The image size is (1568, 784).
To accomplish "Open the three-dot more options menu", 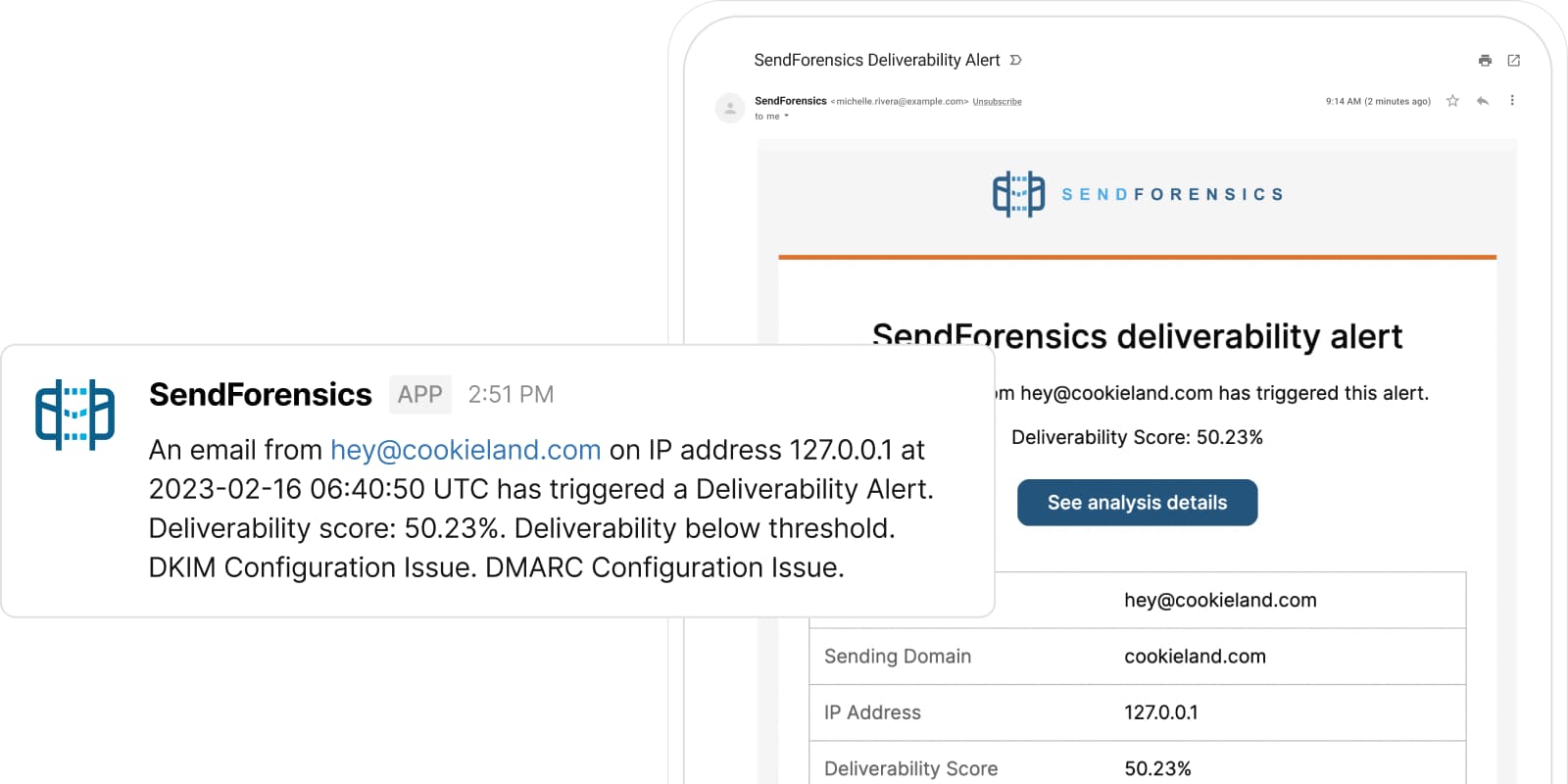I will tap(1512, 101).
